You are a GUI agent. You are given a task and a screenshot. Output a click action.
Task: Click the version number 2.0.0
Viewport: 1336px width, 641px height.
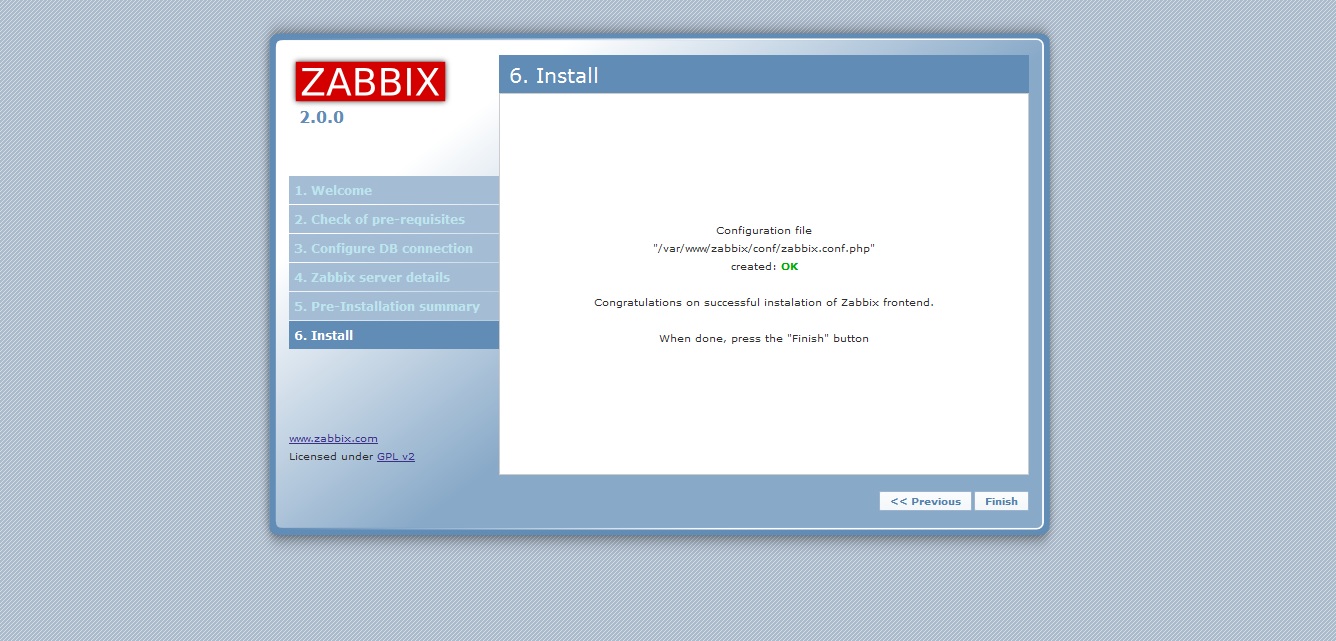click(x=321, y=117)
